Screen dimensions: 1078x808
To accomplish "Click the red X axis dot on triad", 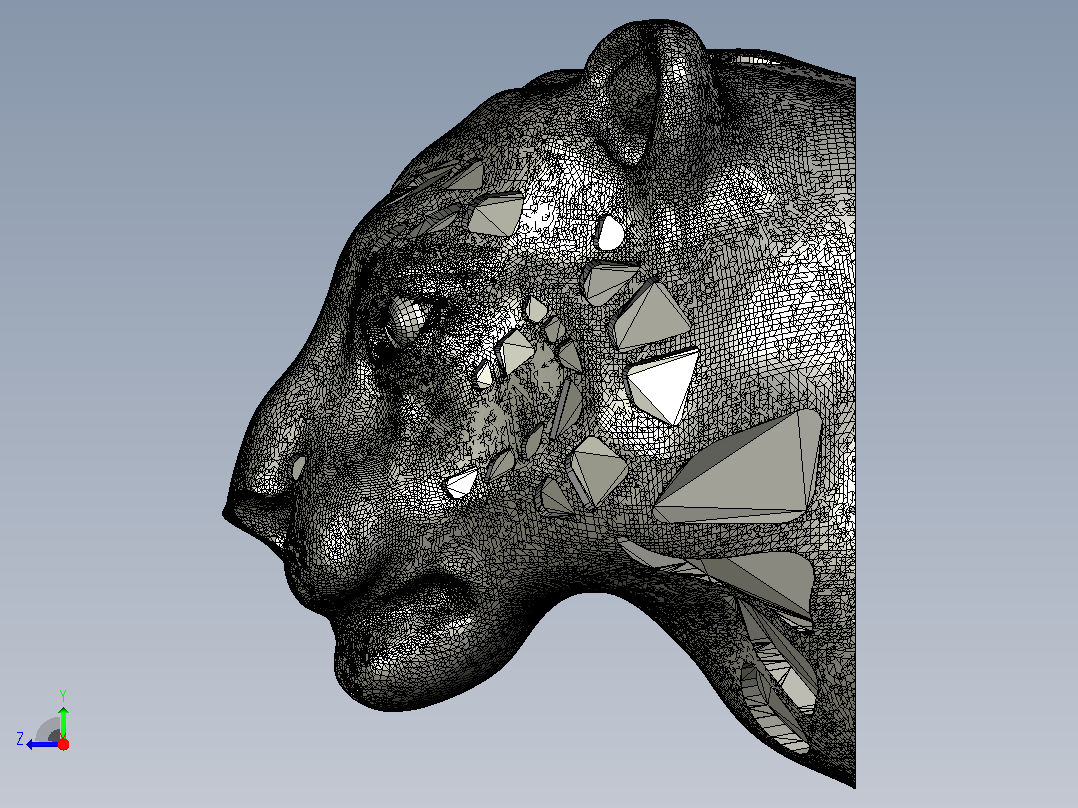I will pyautogui.click(x=63, y=744).
